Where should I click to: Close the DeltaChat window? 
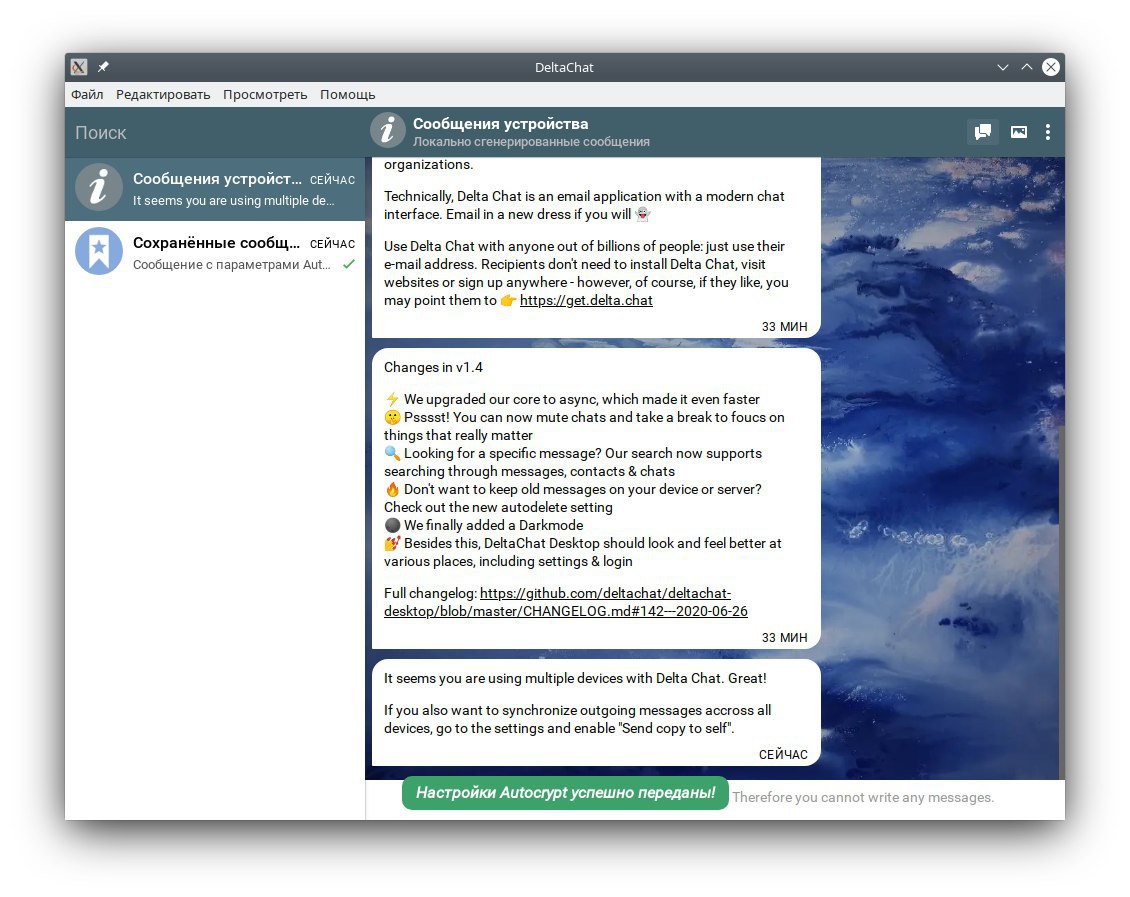1051,67
